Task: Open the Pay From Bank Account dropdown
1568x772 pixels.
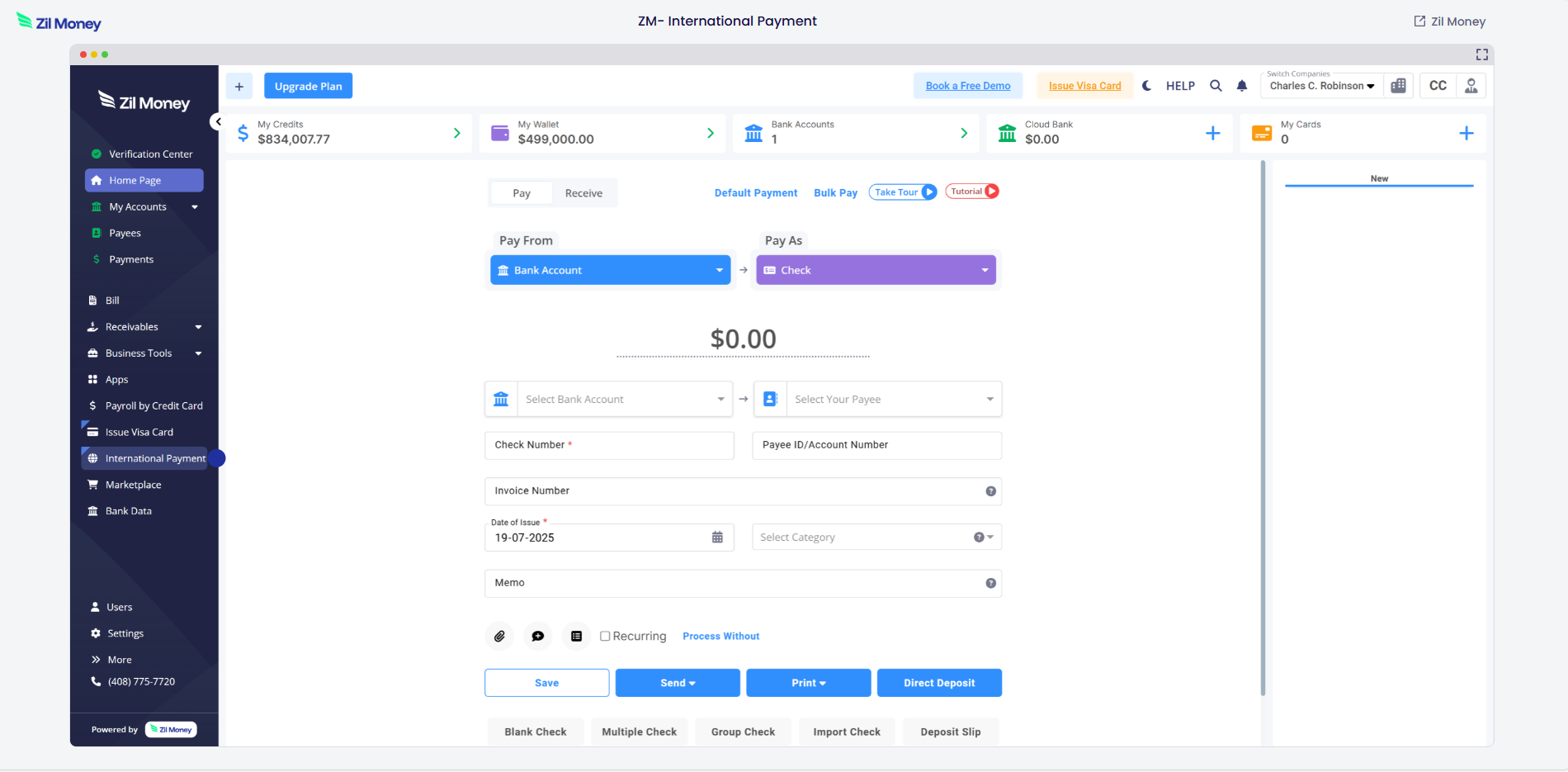Action: tap(611, 270)
